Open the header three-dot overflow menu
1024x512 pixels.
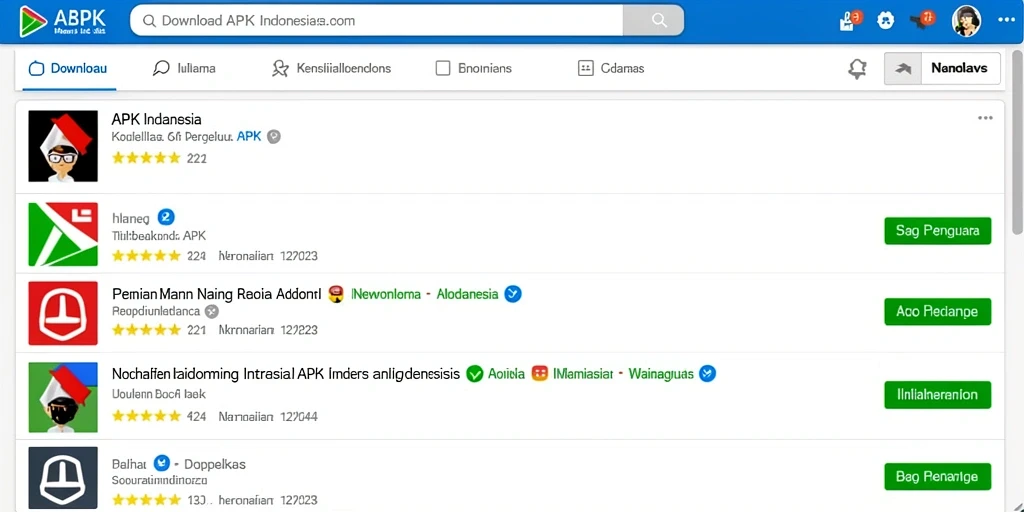1006,20
